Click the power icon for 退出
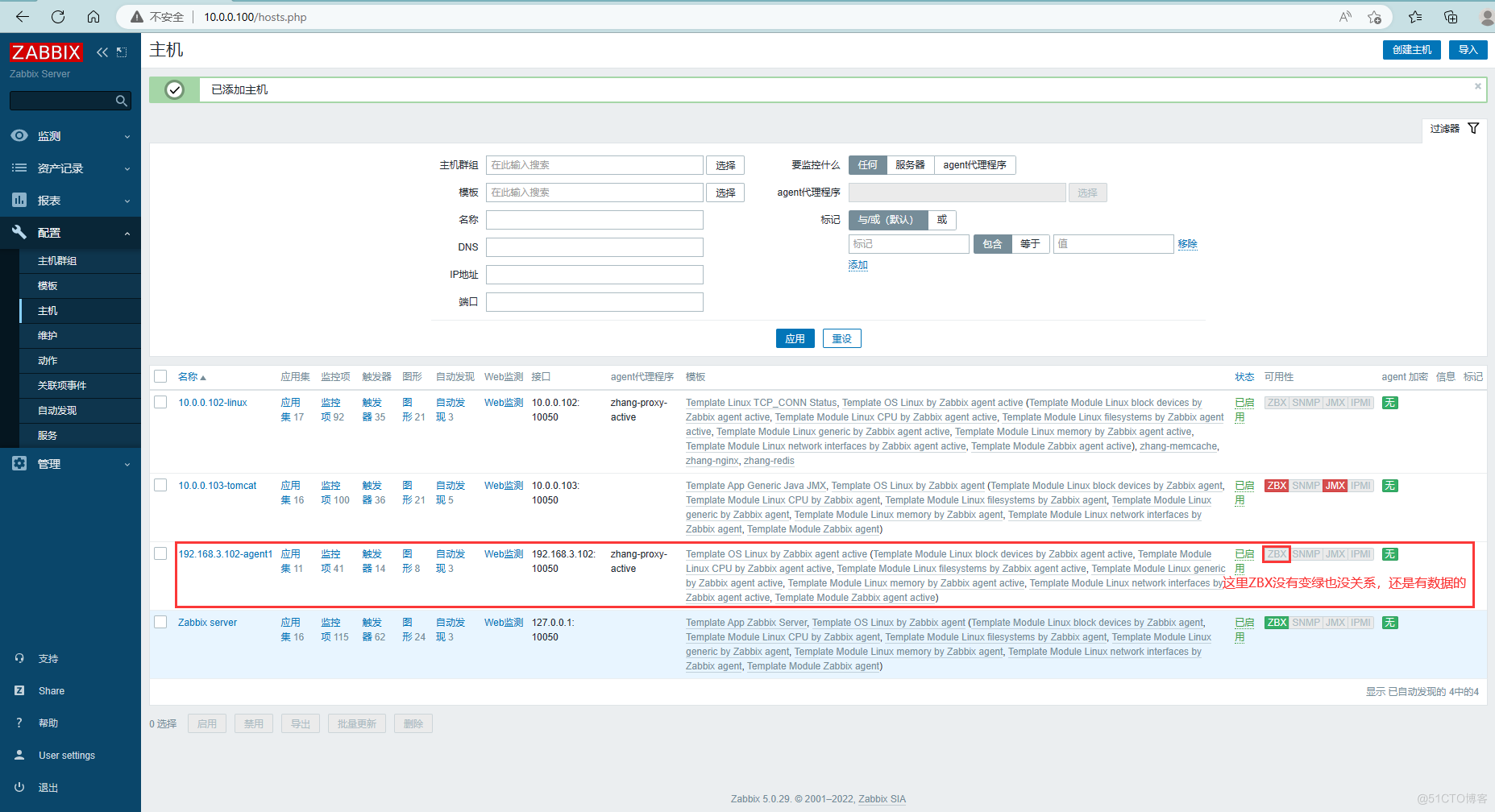The height and width of the screenshot is (812, 1495). click(x=19, y=787)
